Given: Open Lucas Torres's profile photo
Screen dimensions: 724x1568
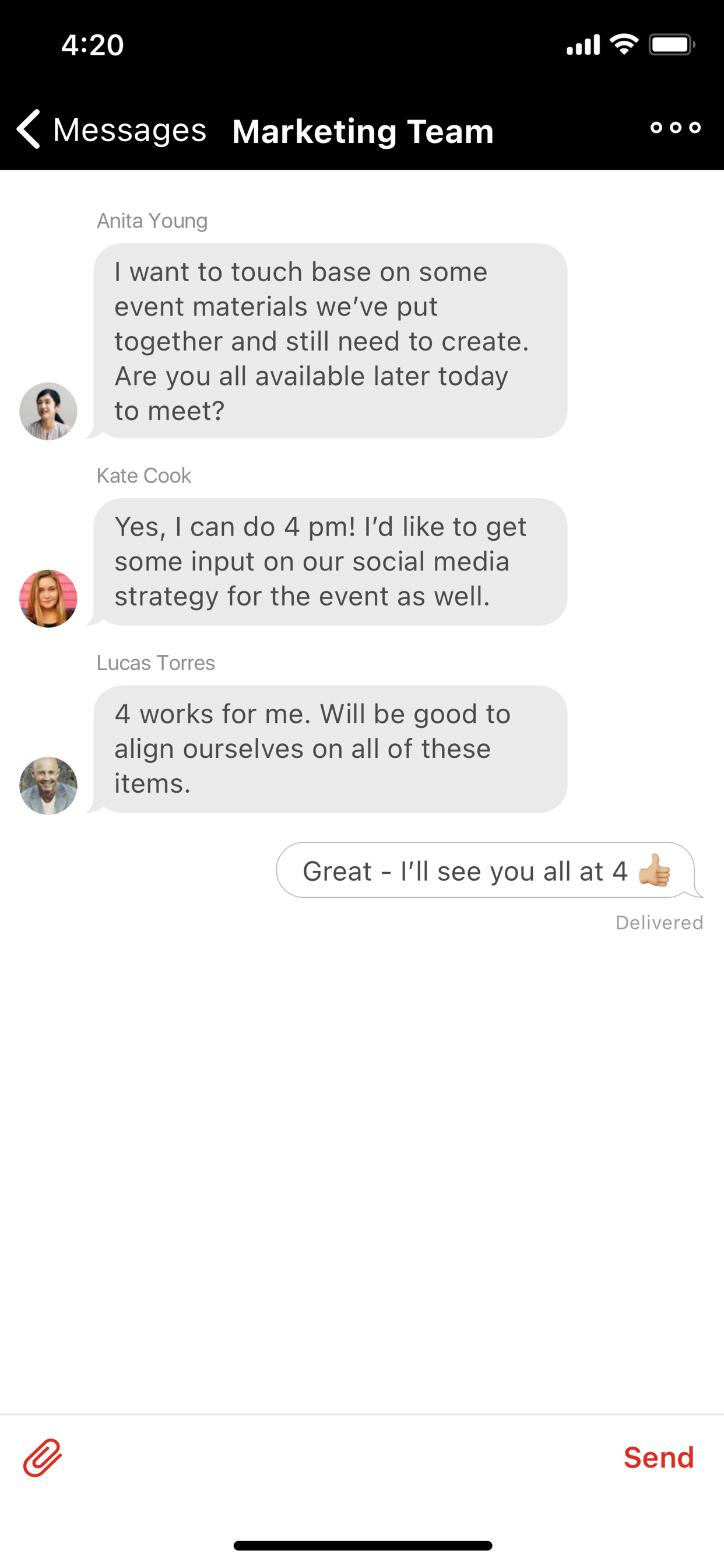Looking at the screenshot, I should click(x=48, y=786).
